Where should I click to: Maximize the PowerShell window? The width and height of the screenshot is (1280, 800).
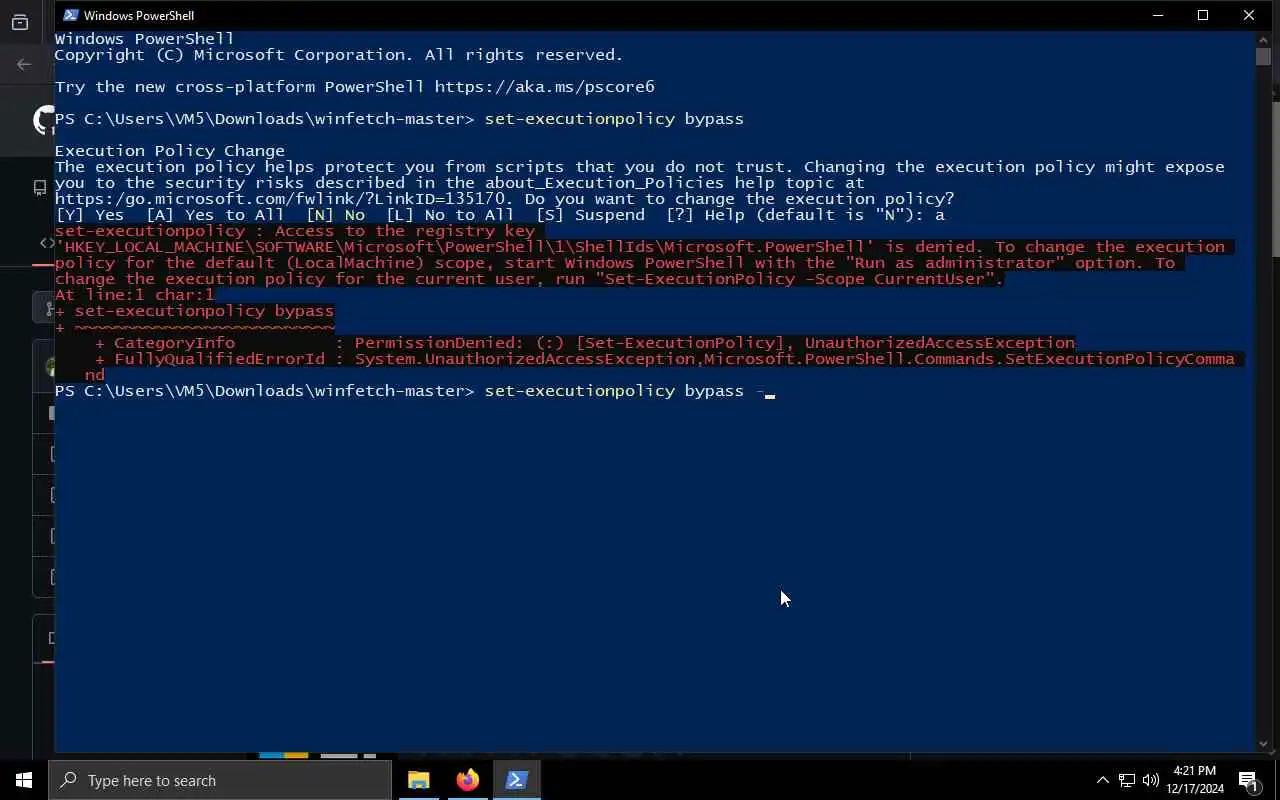click(x=1203, y=15)
